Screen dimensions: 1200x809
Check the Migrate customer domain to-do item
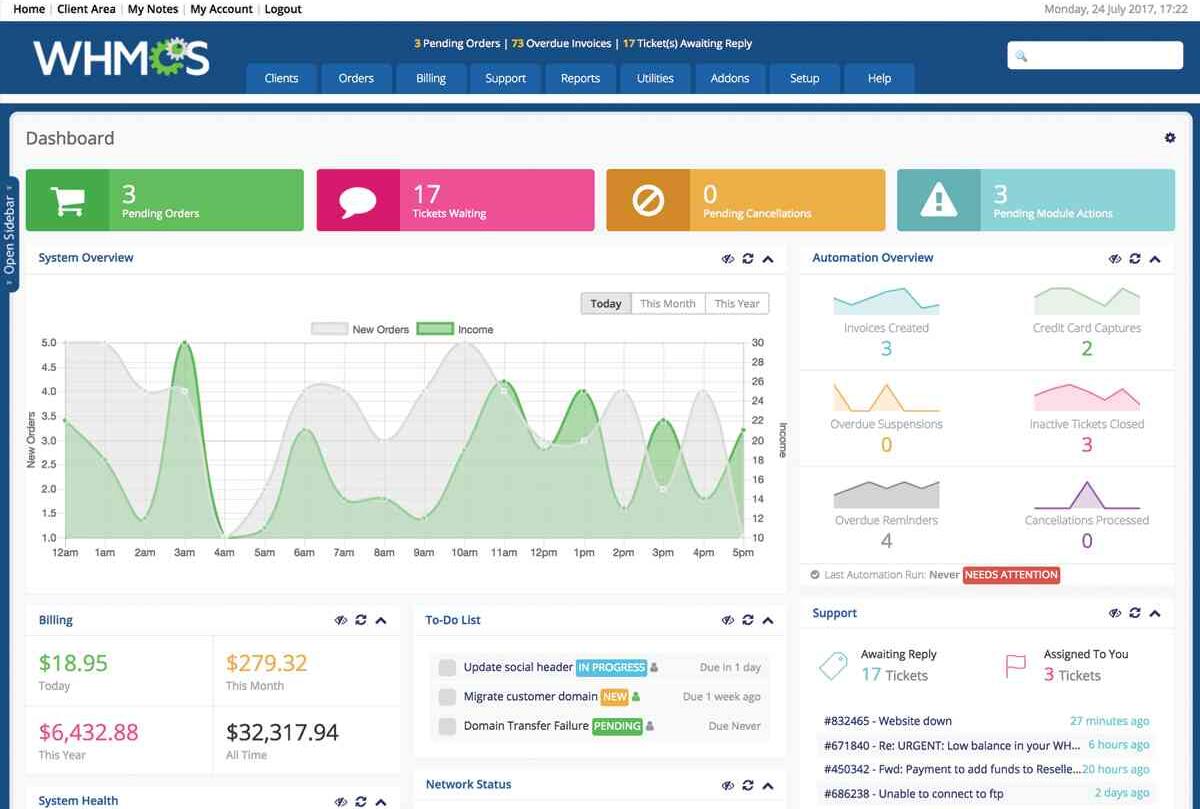click(447, 697)
